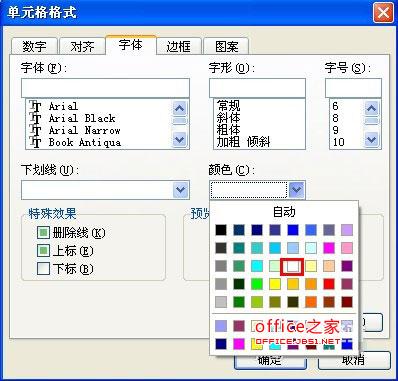Toggle the 上标 checkbox
This screenshot has height=381, width=398.
click(43, 251)
